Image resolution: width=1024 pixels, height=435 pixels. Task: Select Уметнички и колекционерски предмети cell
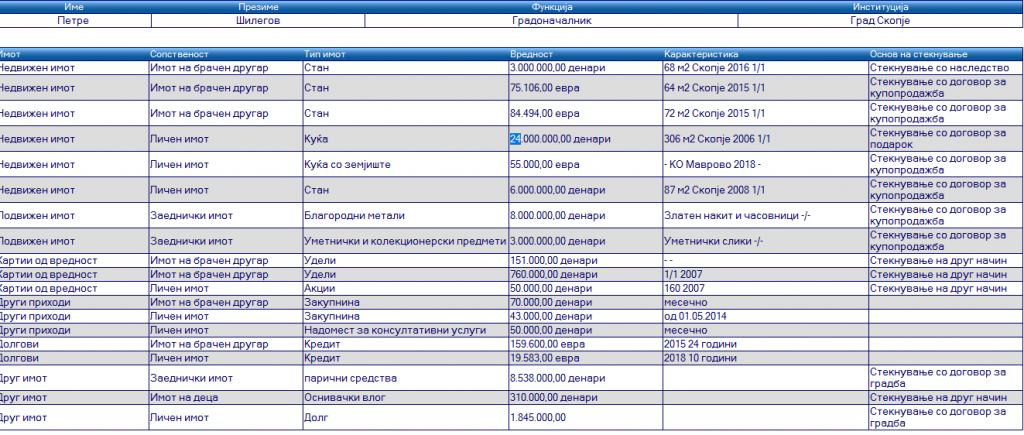406,241
